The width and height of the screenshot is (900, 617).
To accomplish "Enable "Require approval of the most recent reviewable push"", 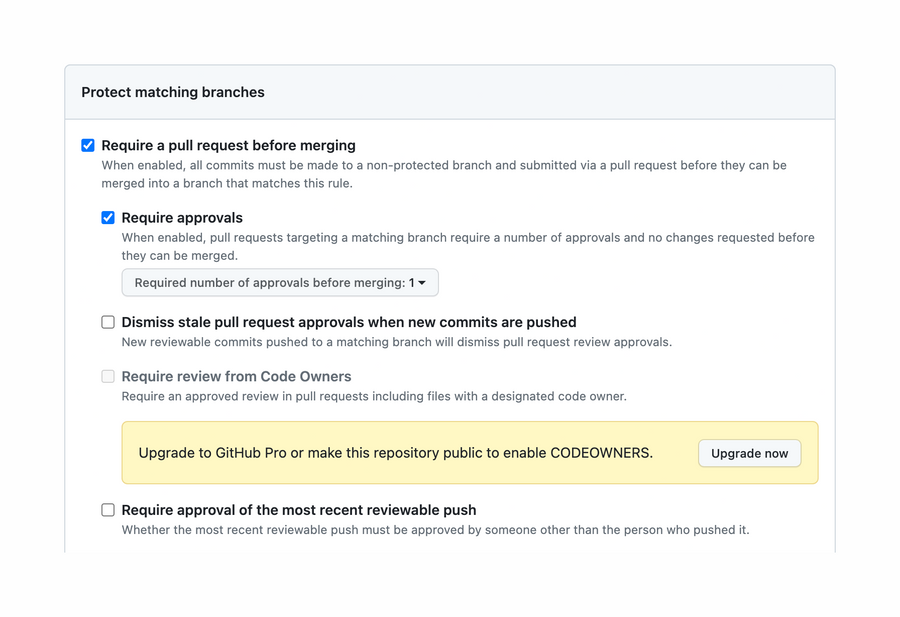I will 107,510.
